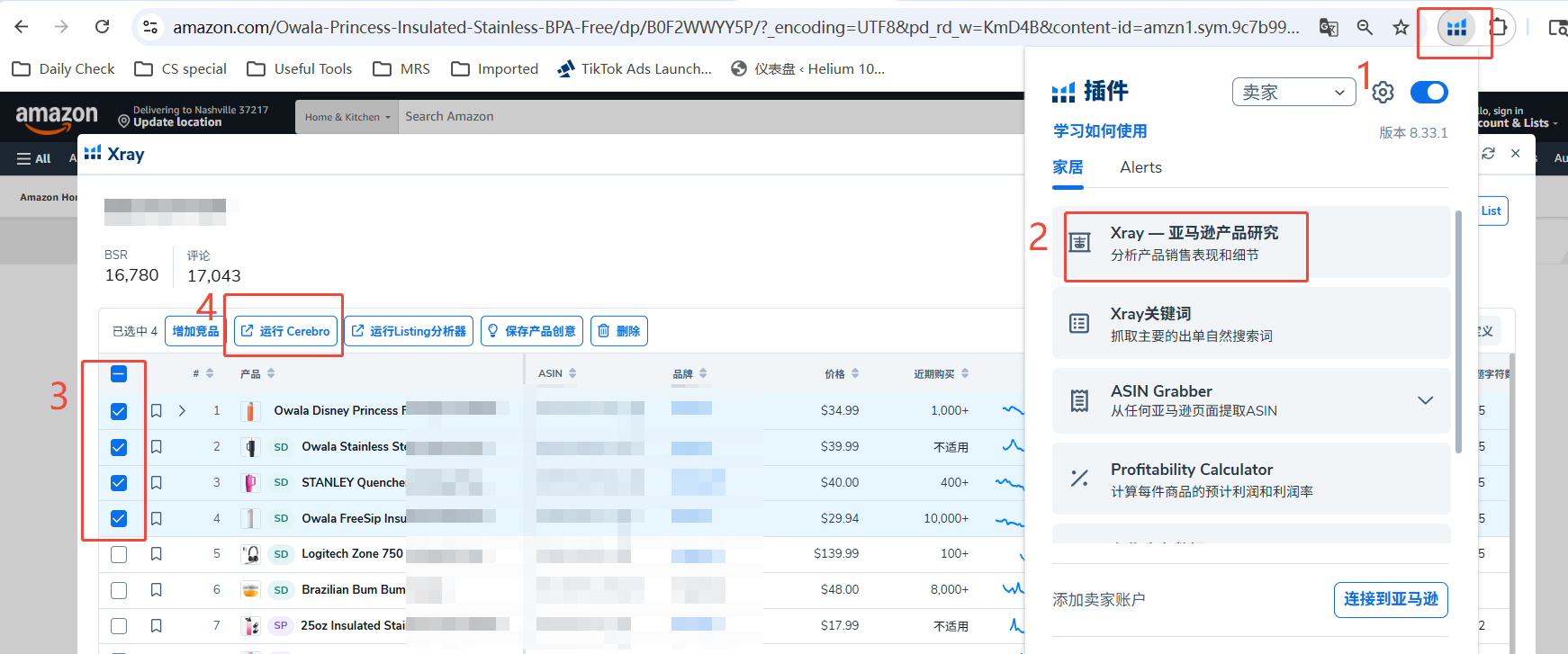The width and height of the screenshot is (1568, 654).
Task: Expand row 1 Owala Disney Princess details
Action: 182,411
